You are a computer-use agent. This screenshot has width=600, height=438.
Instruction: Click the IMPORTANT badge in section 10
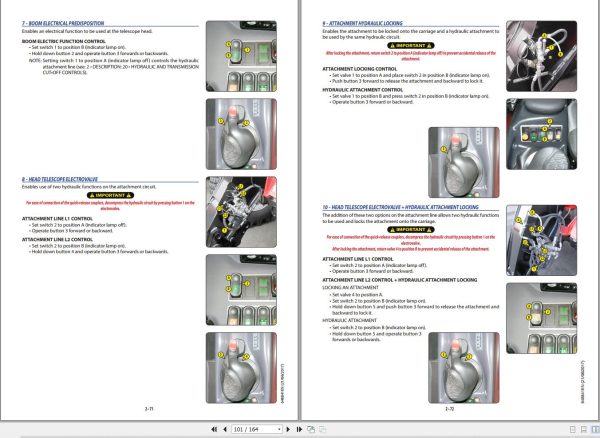coord(411,230)
